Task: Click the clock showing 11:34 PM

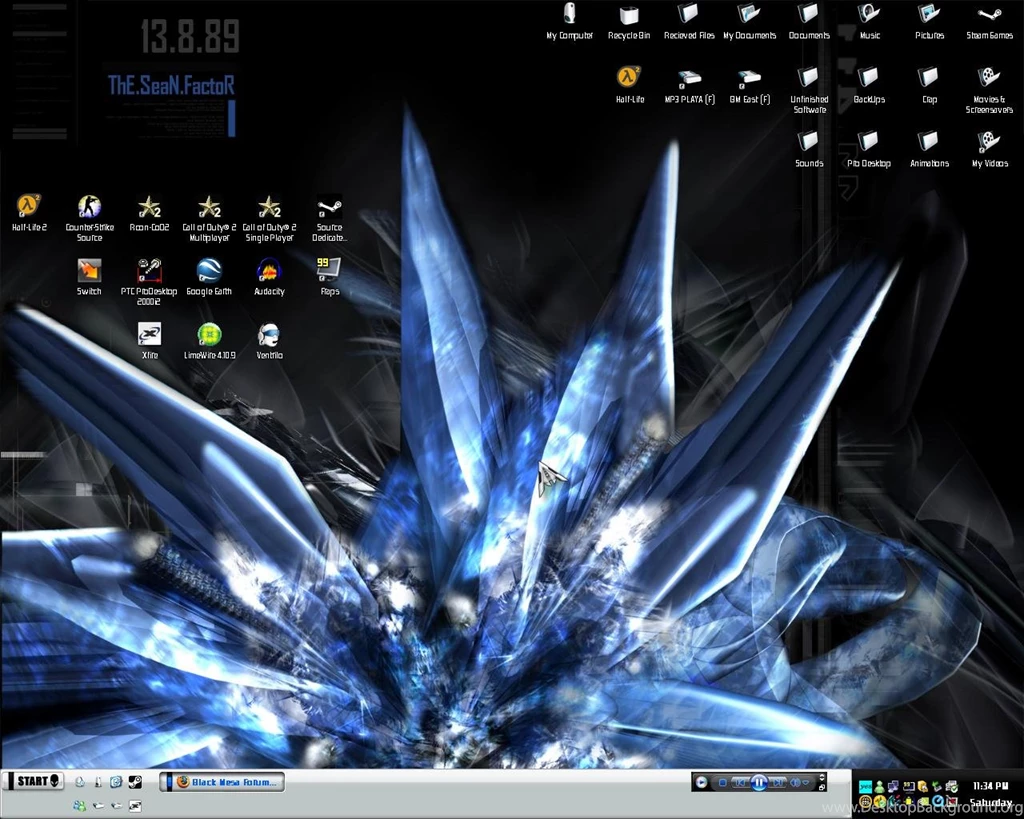Action: pos(989,785)
